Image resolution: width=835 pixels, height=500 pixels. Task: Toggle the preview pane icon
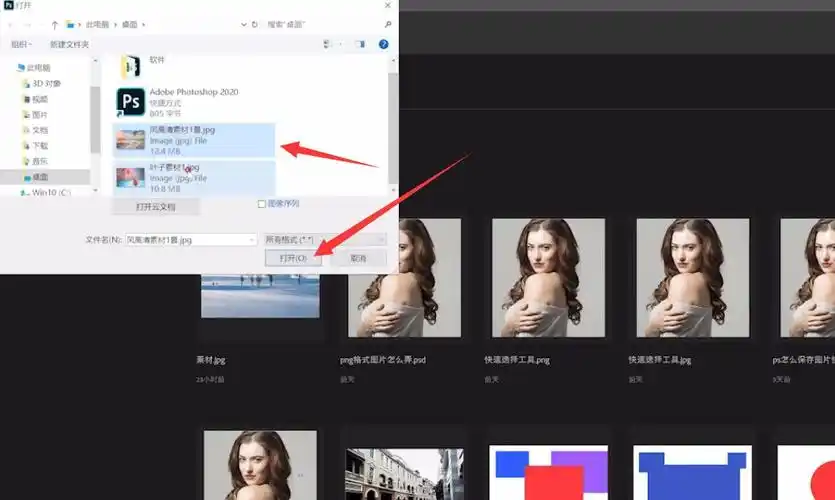(361, 44)
